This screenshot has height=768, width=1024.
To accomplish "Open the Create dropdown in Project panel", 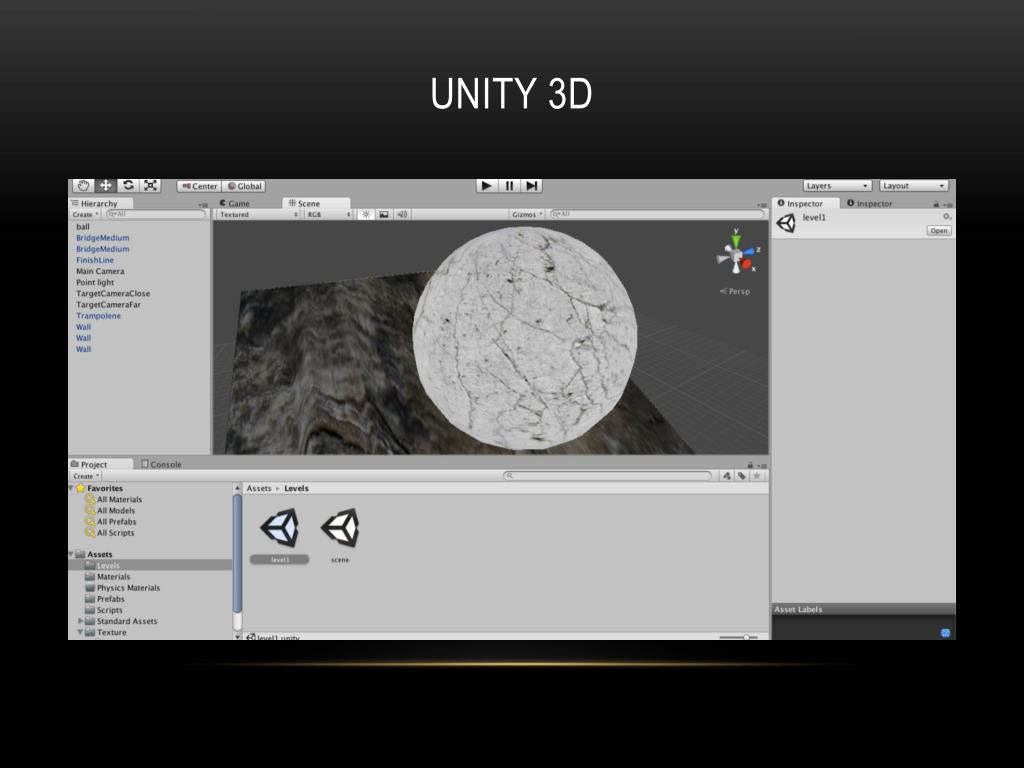I will 86,476.
